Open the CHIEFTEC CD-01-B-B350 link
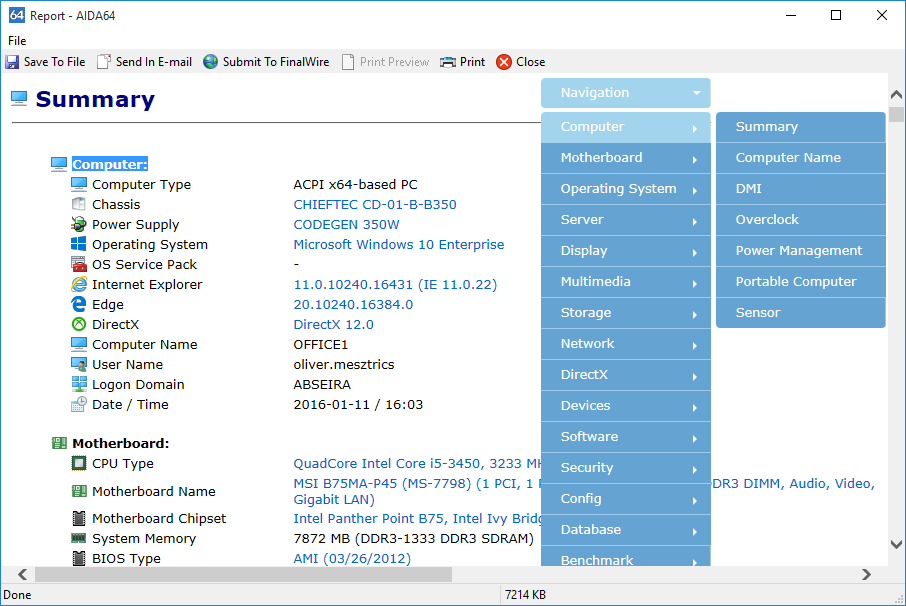906x606 pixels. point(375,205)
